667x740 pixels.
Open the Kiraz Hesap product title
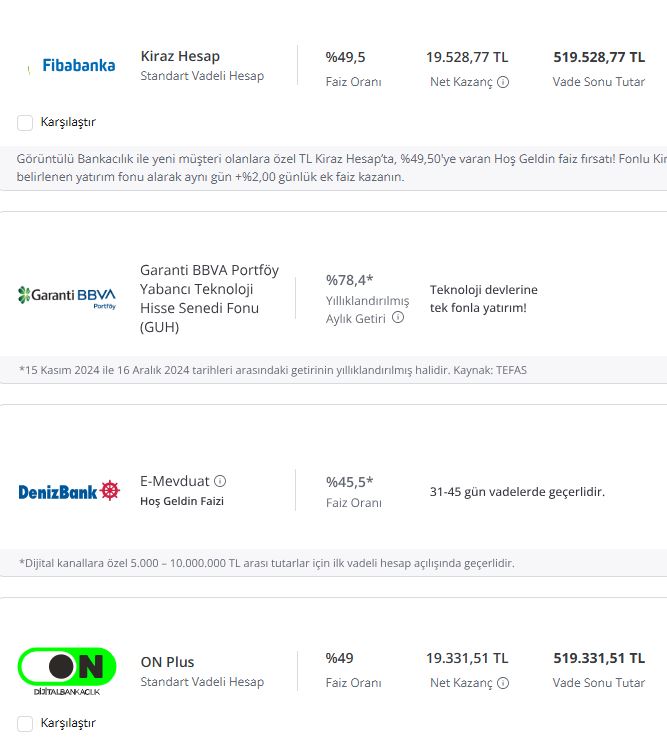point(180,56)
